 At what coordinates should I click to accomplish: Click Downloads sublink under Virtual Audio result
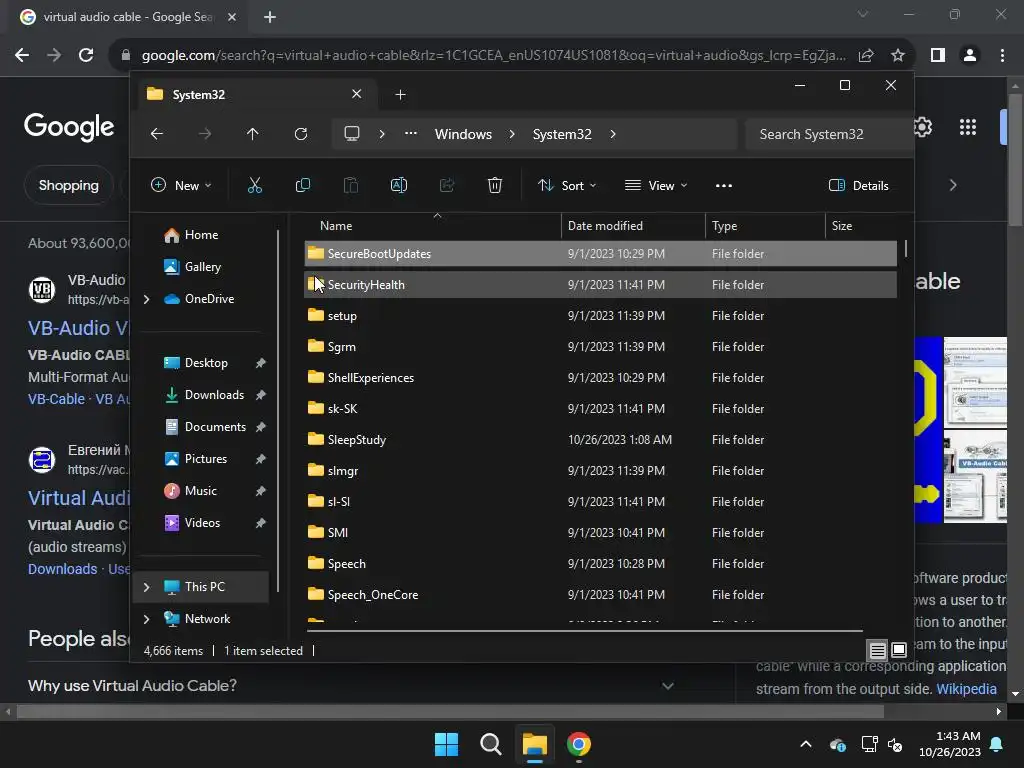coord(62,569)
